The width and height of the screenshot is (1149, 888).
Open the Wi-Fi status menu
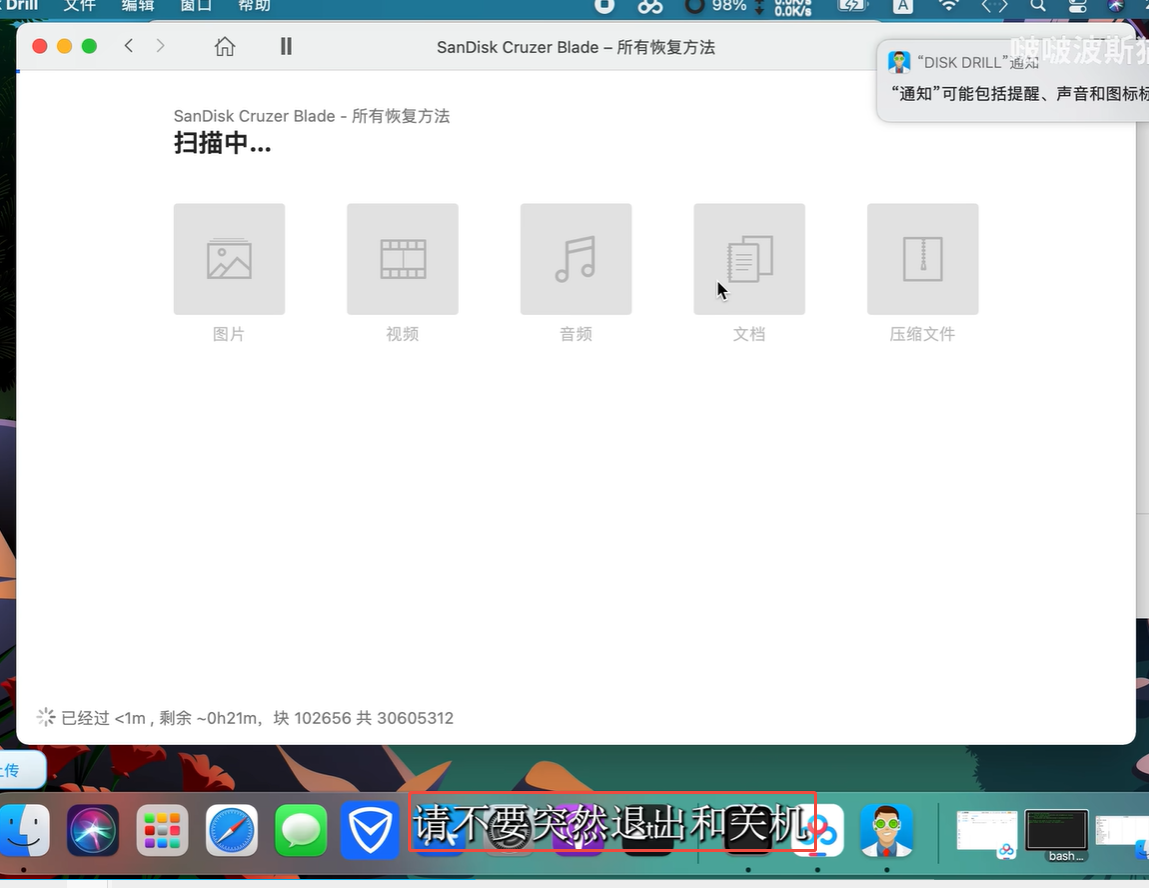pos(948,6)
